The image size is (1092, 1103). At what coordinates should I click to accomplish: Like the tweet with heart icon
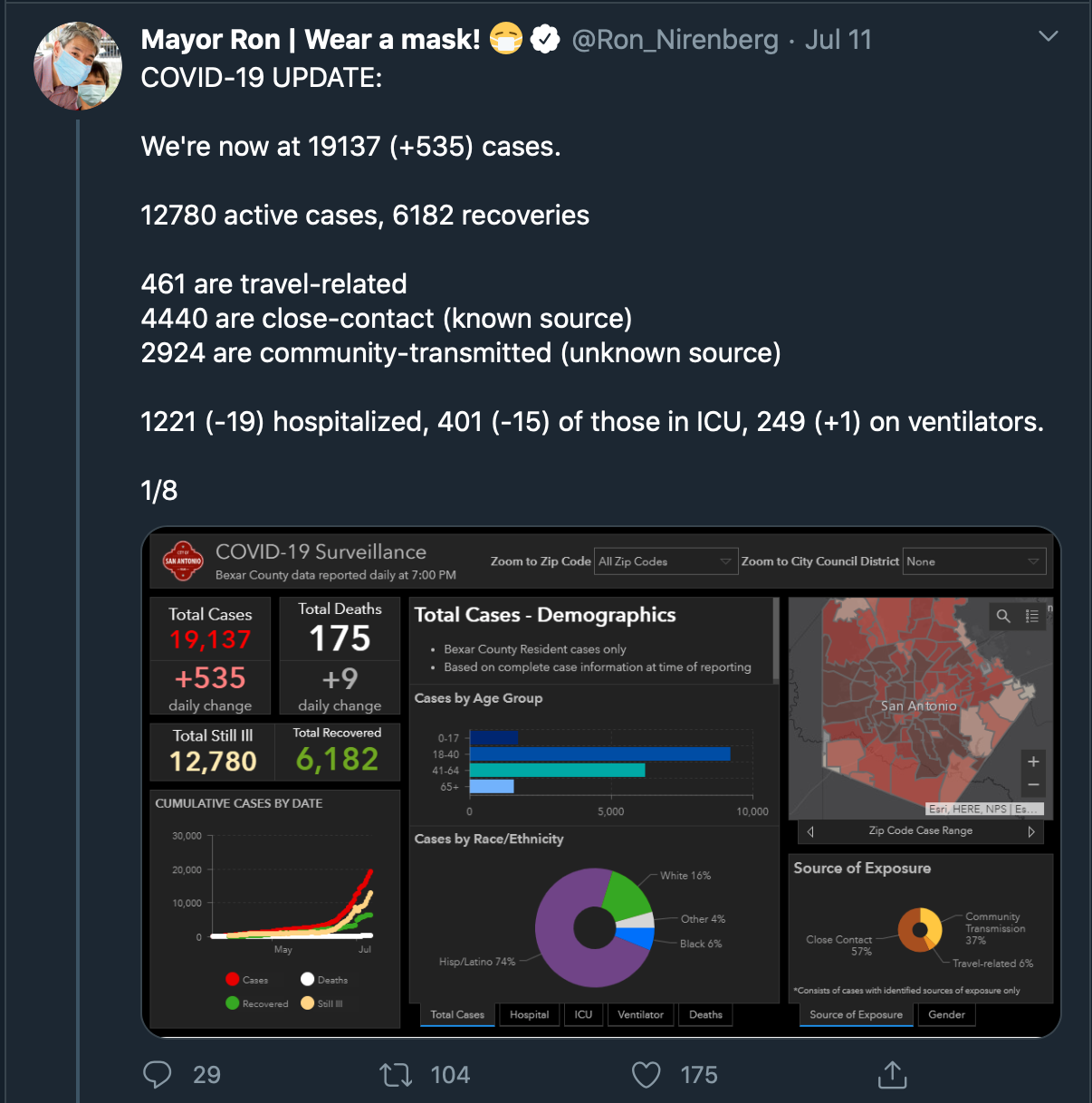[x=646, y=1075]
